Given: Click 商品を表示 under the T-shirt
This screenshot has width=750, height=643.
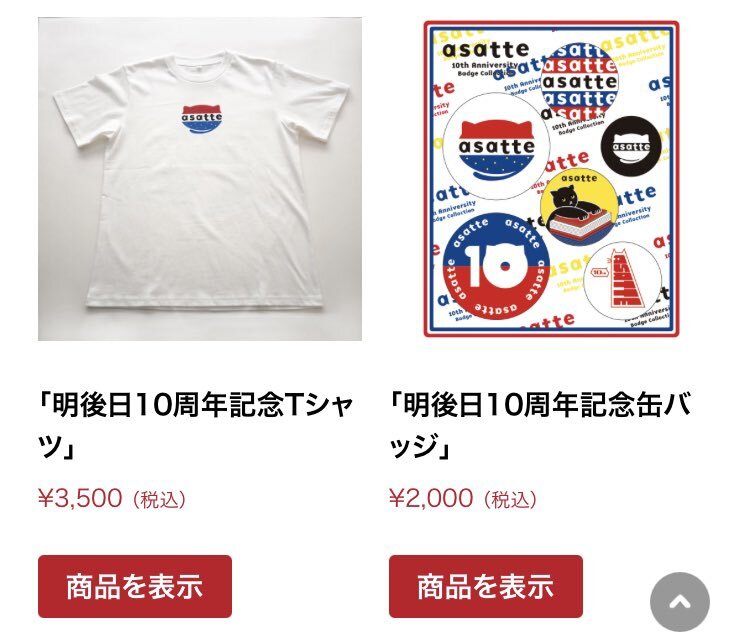Looking at the screenshot, I should point(135,586).
